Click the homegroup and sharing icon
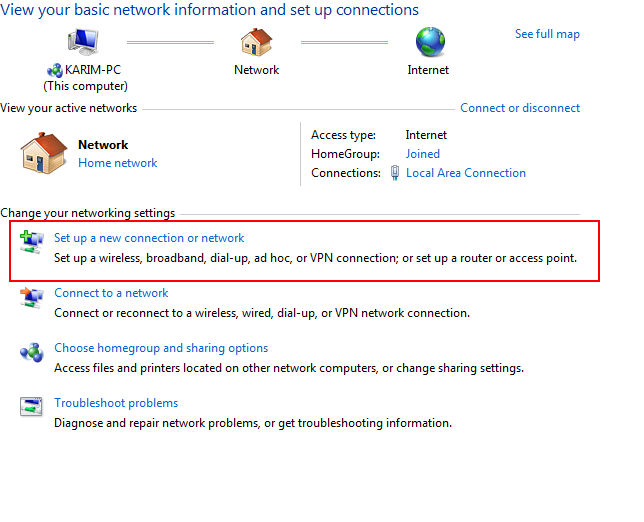The height and width of the screenshot is (522, 644). pos(32,352)
